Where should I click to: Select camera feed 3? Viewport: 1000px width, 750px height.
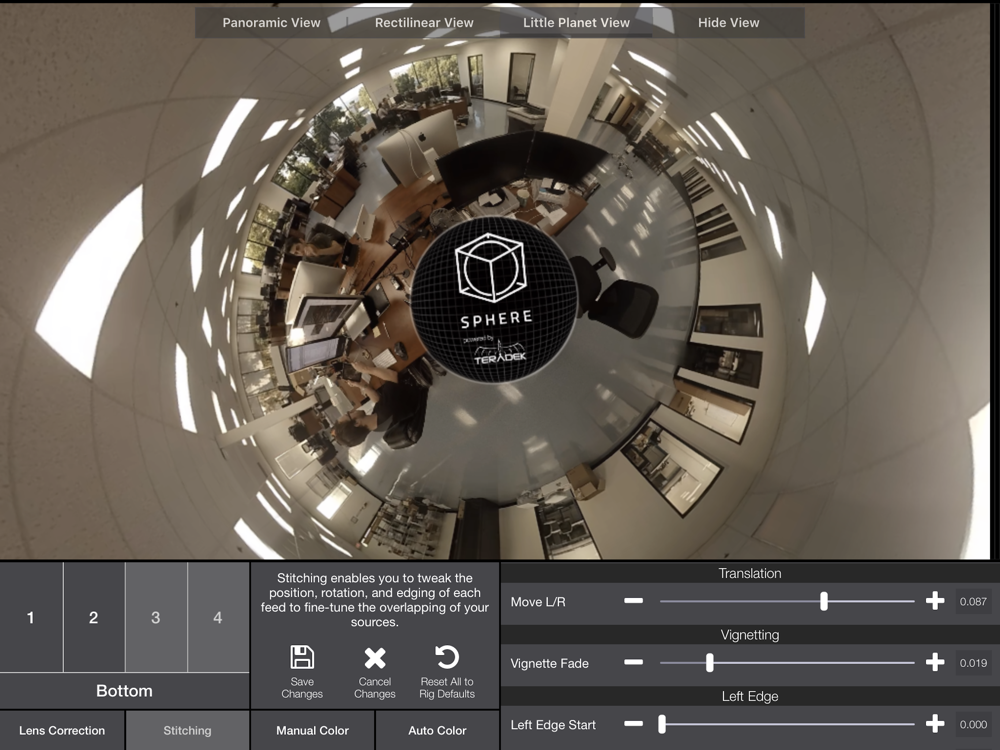(x=156, y=617)
